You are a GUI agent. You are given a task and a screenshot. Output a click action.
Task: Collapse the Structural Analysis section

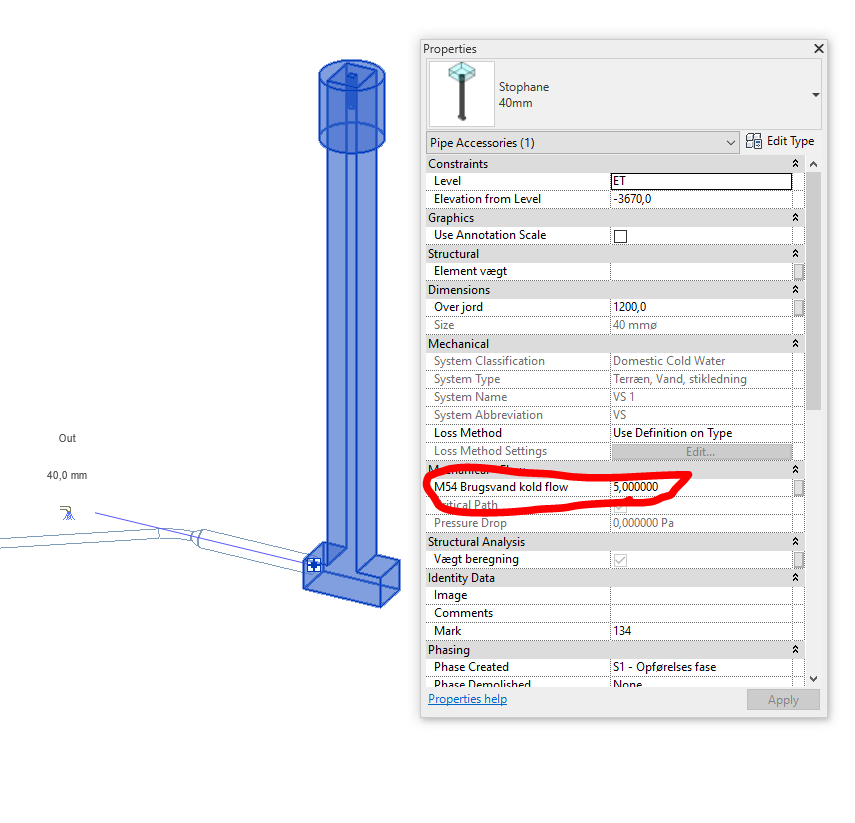tap(796, 541)
